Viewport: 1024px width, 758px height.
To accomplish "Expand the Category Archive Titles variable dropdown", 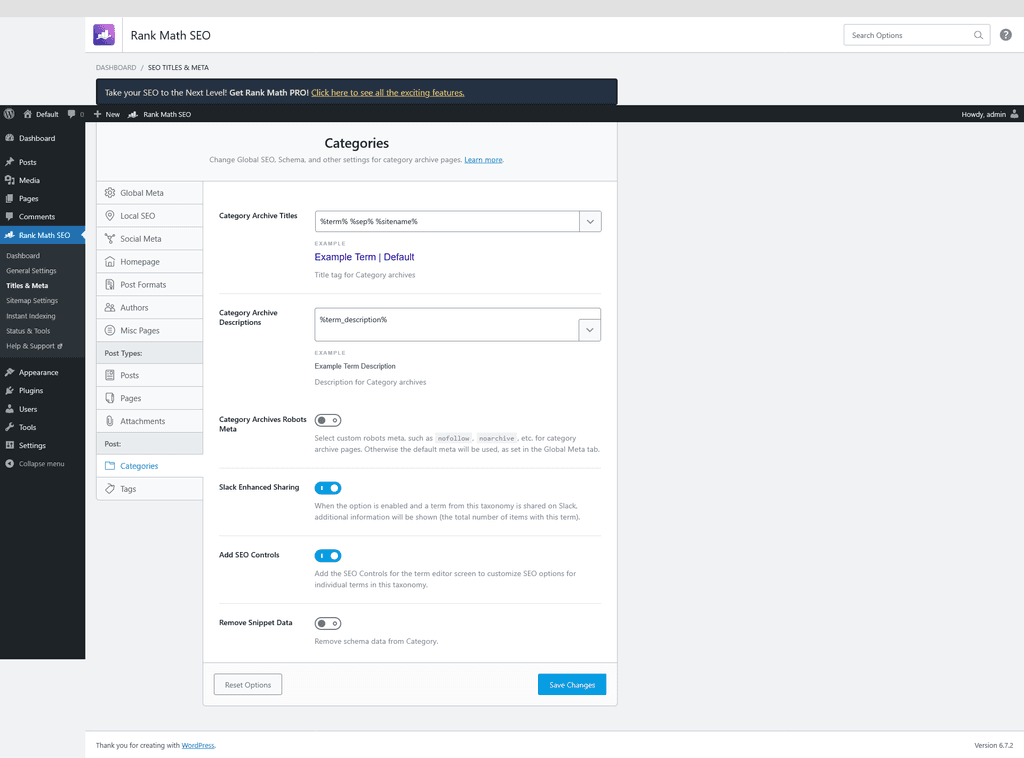I will [x=590, y=221].
